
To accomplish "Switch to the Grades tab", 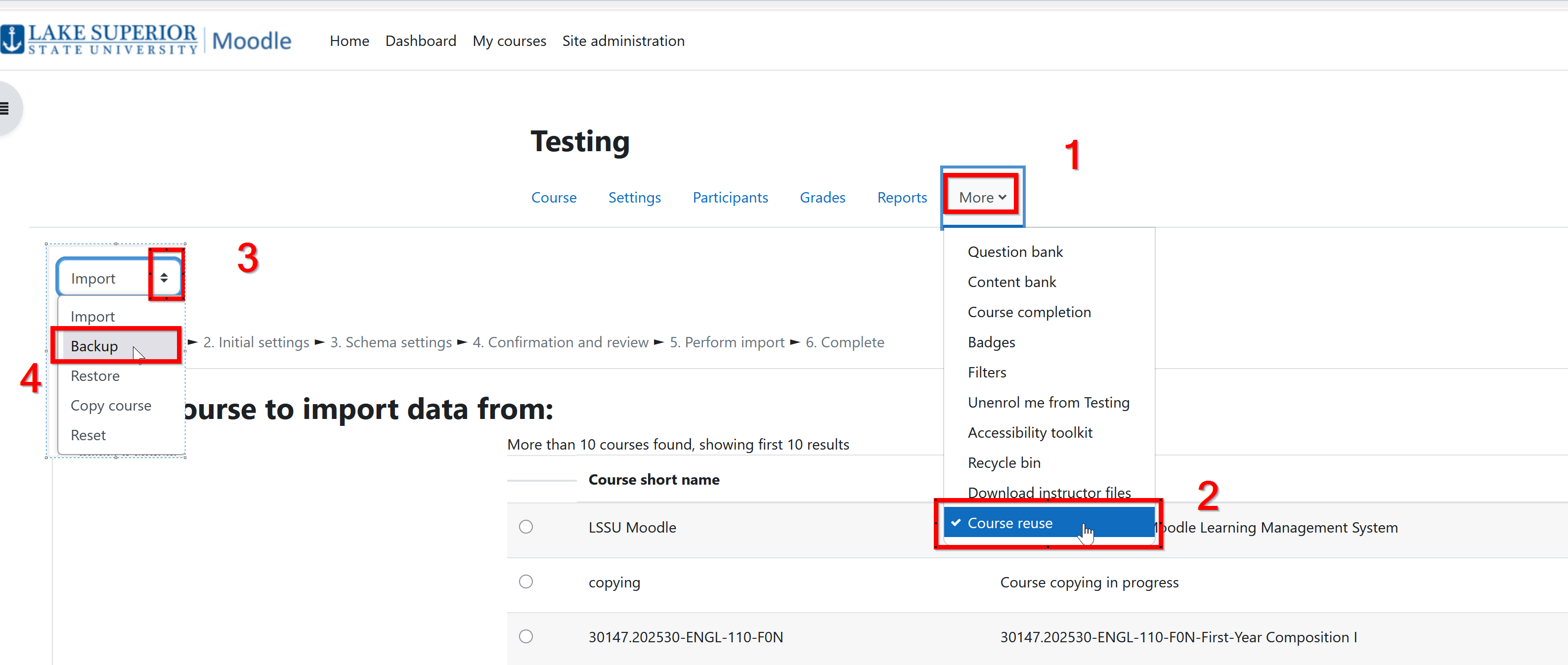I will point(823,197).
